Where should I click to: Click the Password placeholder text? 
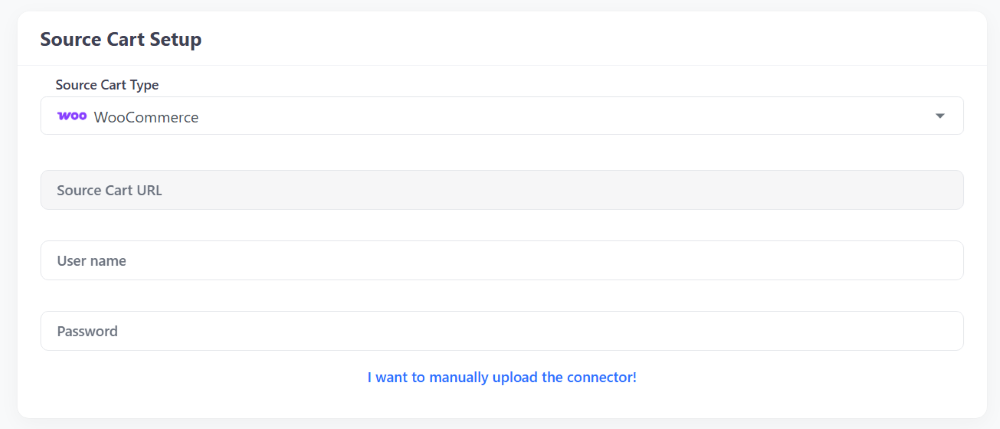87,331
